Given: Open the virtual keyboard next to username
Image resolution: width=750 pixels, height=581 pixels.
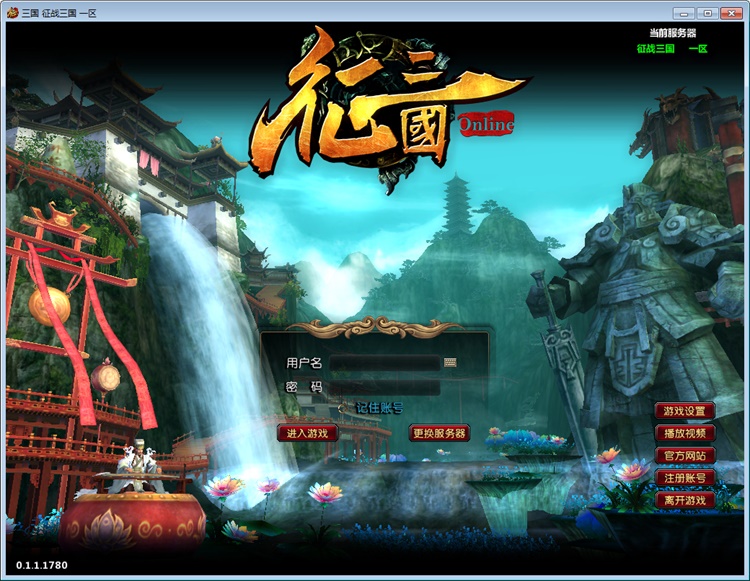Looking at the screenshot, I should pos(450,363).
